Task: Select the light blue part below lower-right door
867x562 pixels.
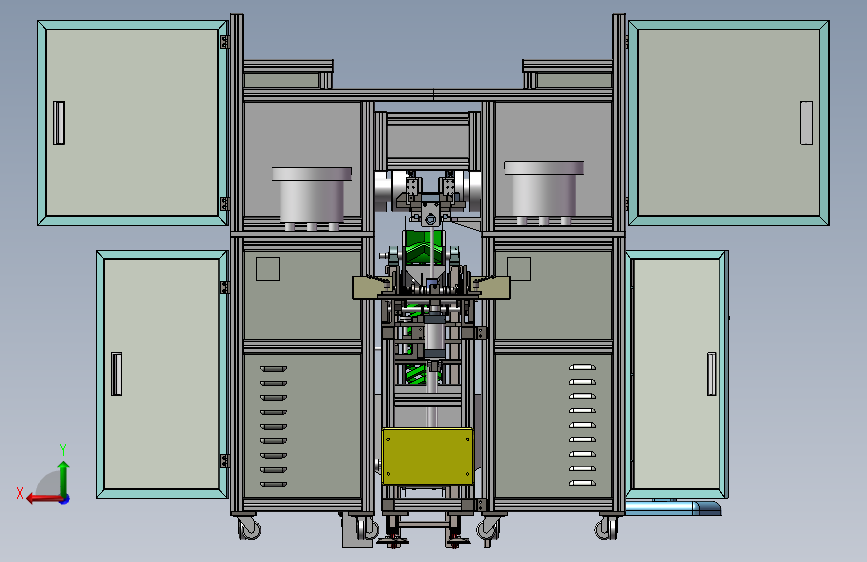Action: point(673,508)
